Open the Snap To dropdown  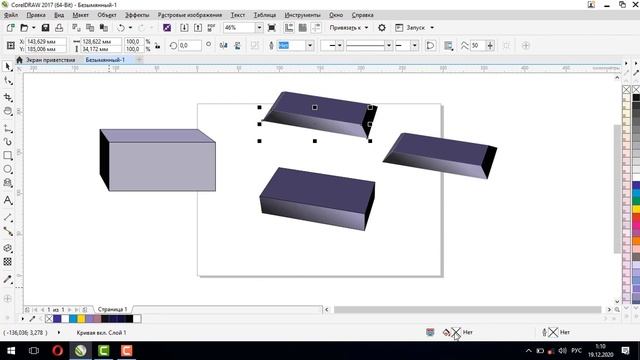[349, 28]
